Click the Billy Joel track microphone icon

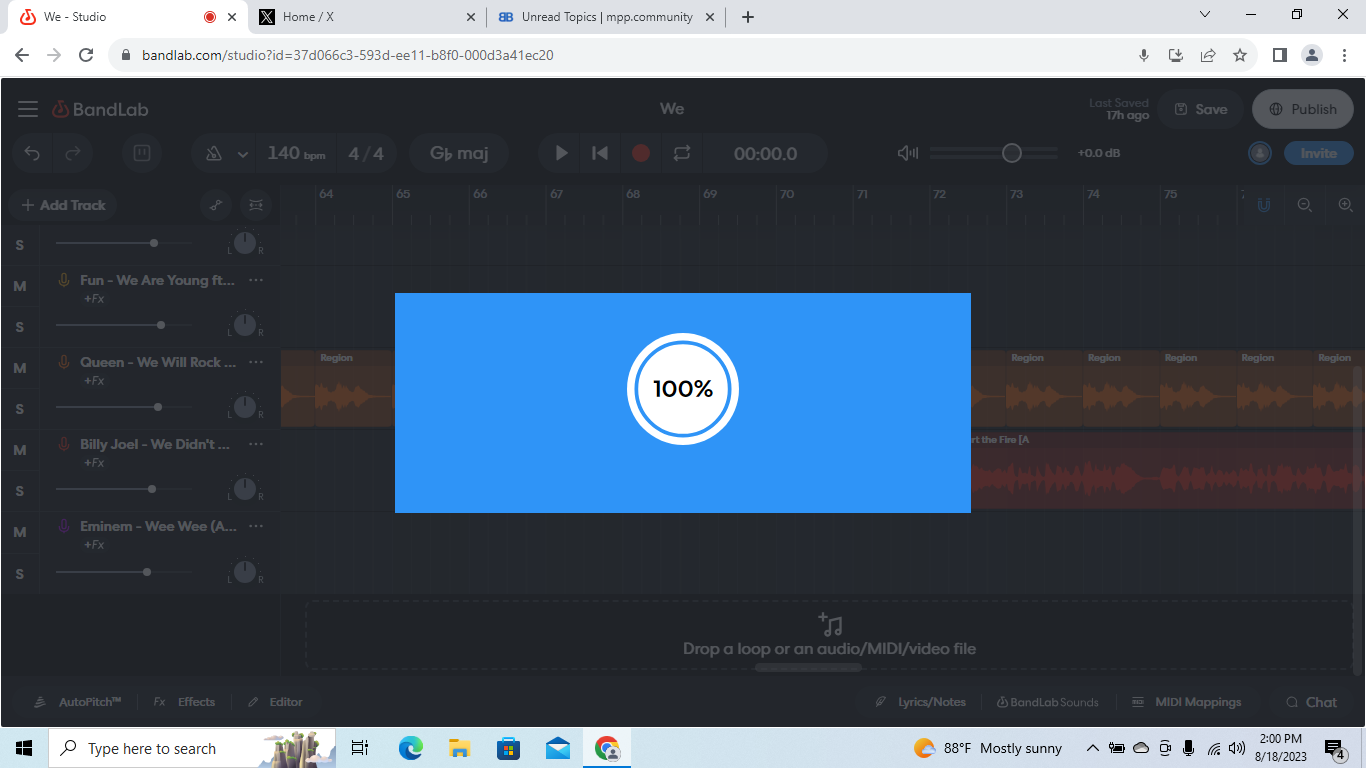[63, 445]
